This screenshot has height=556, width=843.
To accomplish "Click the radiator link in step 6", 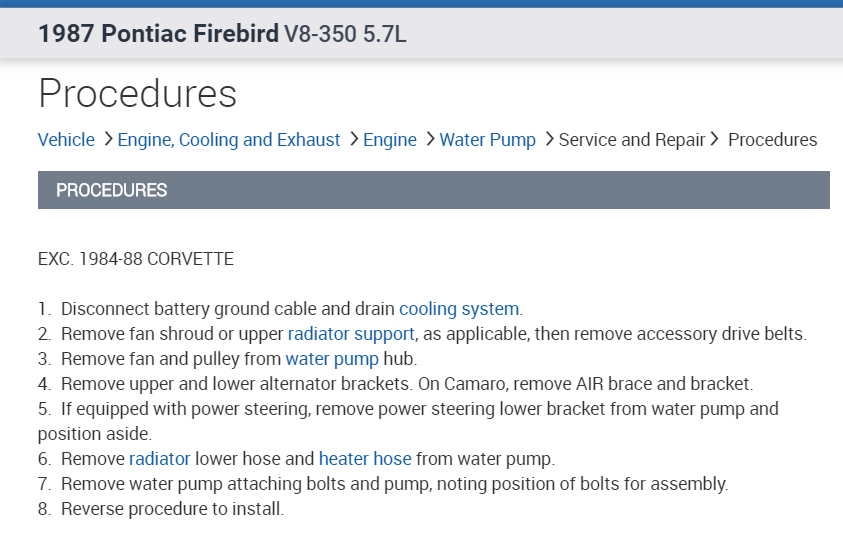I will tap(159, 459).
